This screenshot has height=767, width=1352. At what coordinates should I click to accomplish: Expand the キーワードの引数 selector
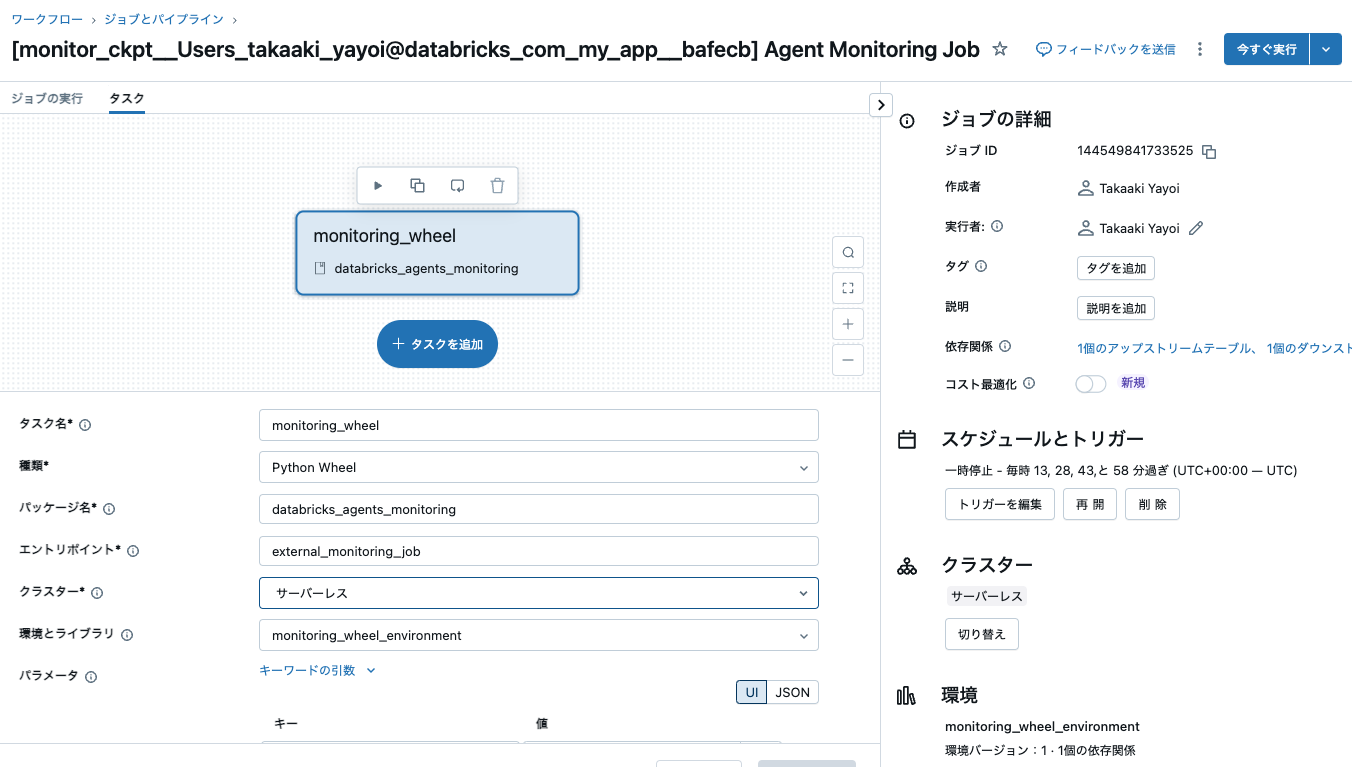click(x=317, y=670)
